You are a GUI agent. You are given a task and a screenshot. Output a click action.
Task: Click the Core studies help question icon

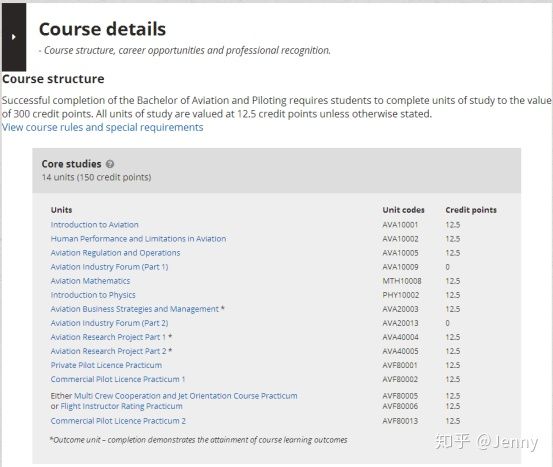point(110,164)
